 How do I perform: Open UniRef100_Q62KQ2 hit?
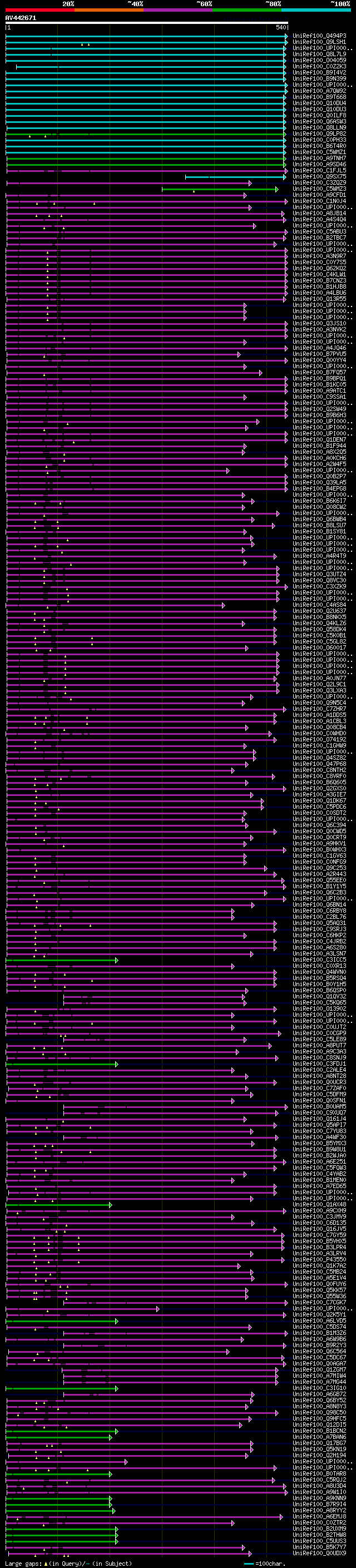[319, 269]
